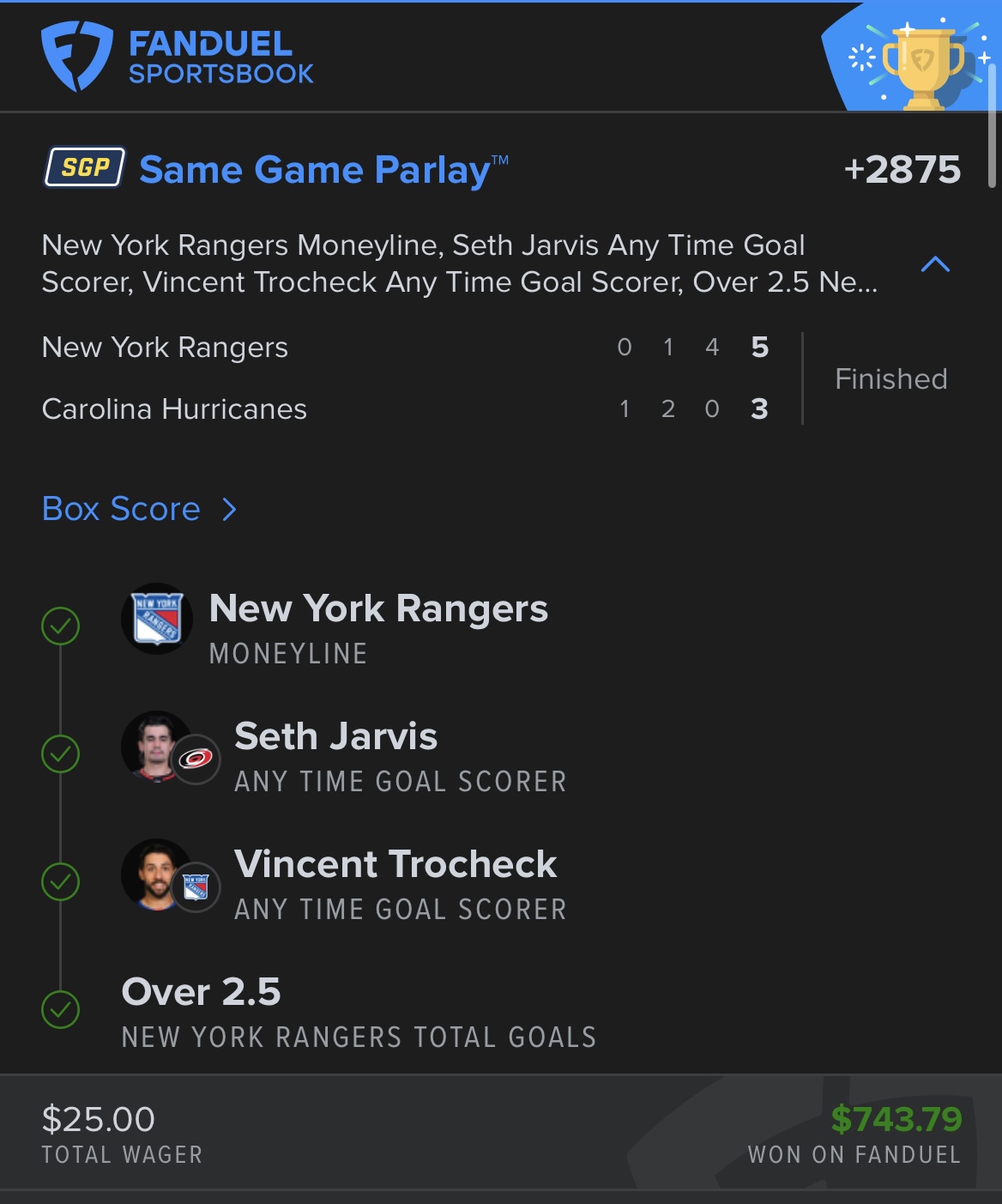This screenshot has width=1002, height=1204.
Task: Tap Seth Jarvis player headshot
Action: point(156,746)
